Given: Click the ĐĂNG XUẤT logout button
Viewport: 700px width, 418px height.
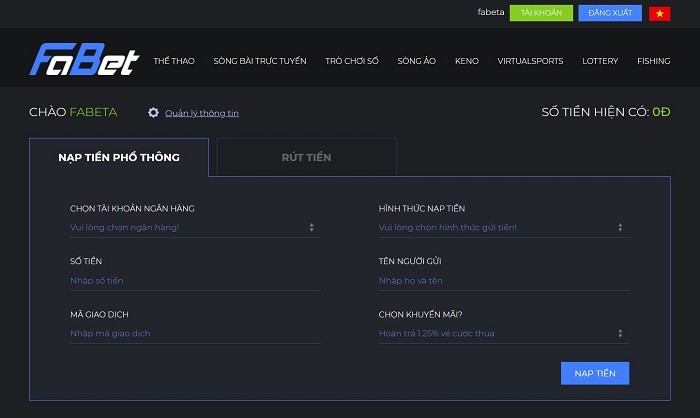Looking at the screenshot, I should tap(610, 13).
